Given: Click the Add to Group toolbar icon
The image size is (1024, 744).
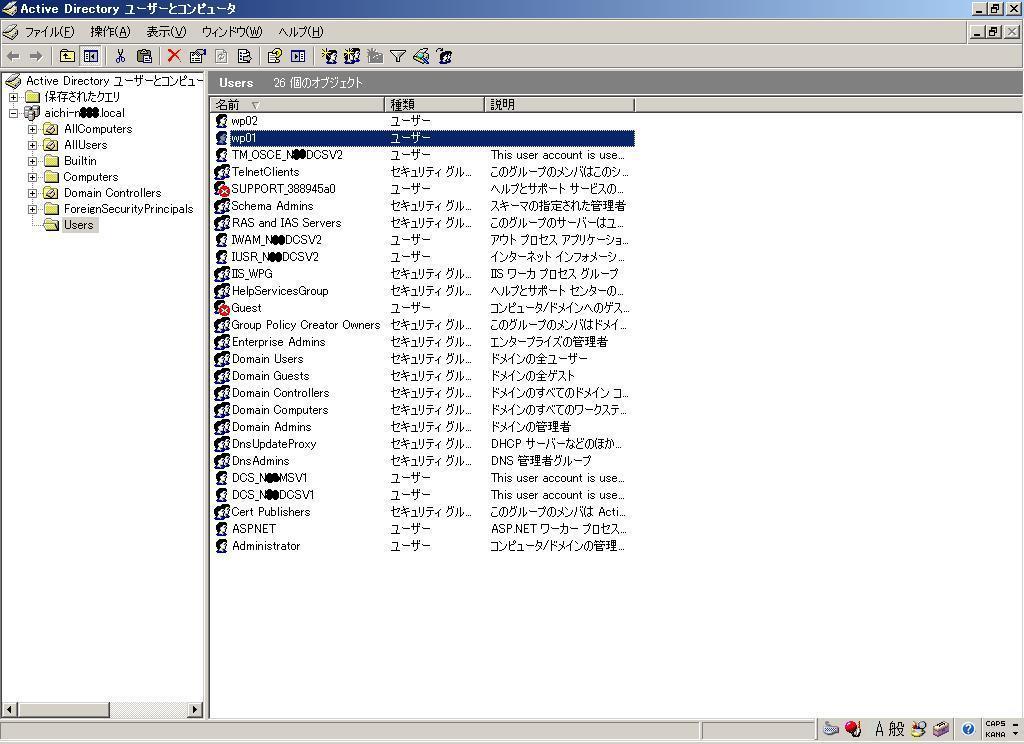Looking at the screenshot, I should pos(444,57).
